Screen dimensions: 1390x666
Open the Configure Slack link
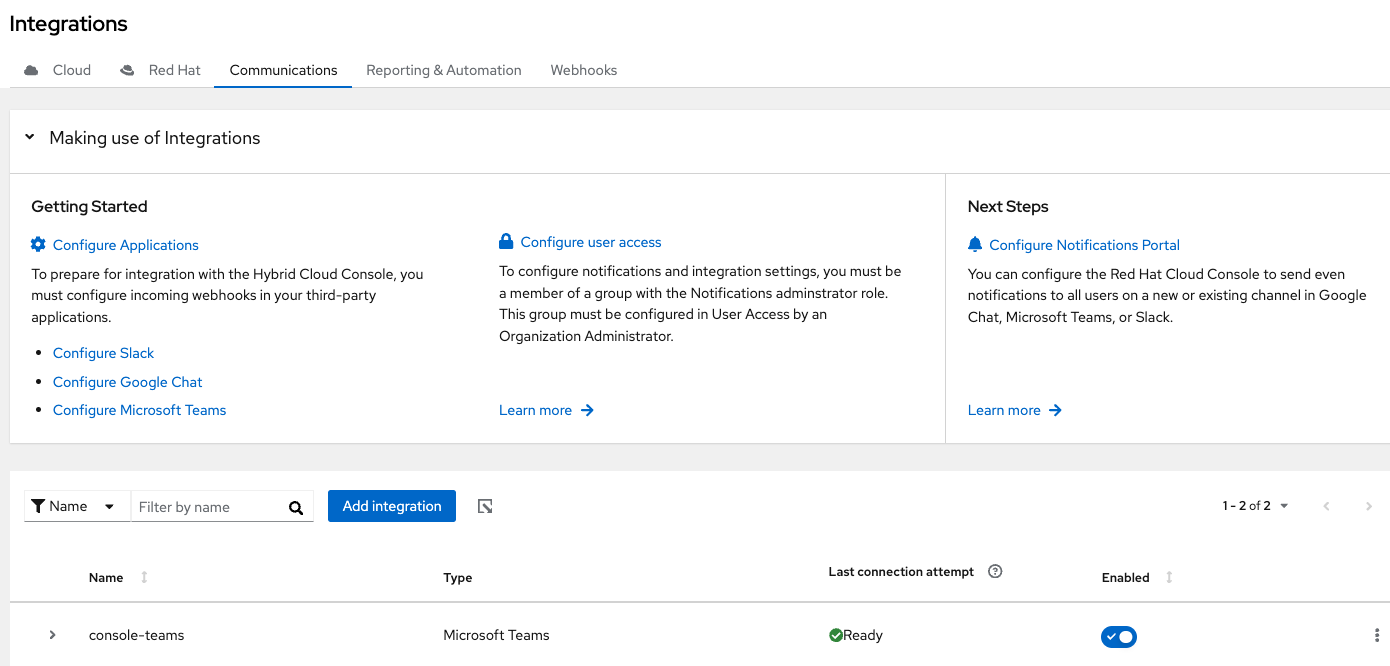(104, 353)
